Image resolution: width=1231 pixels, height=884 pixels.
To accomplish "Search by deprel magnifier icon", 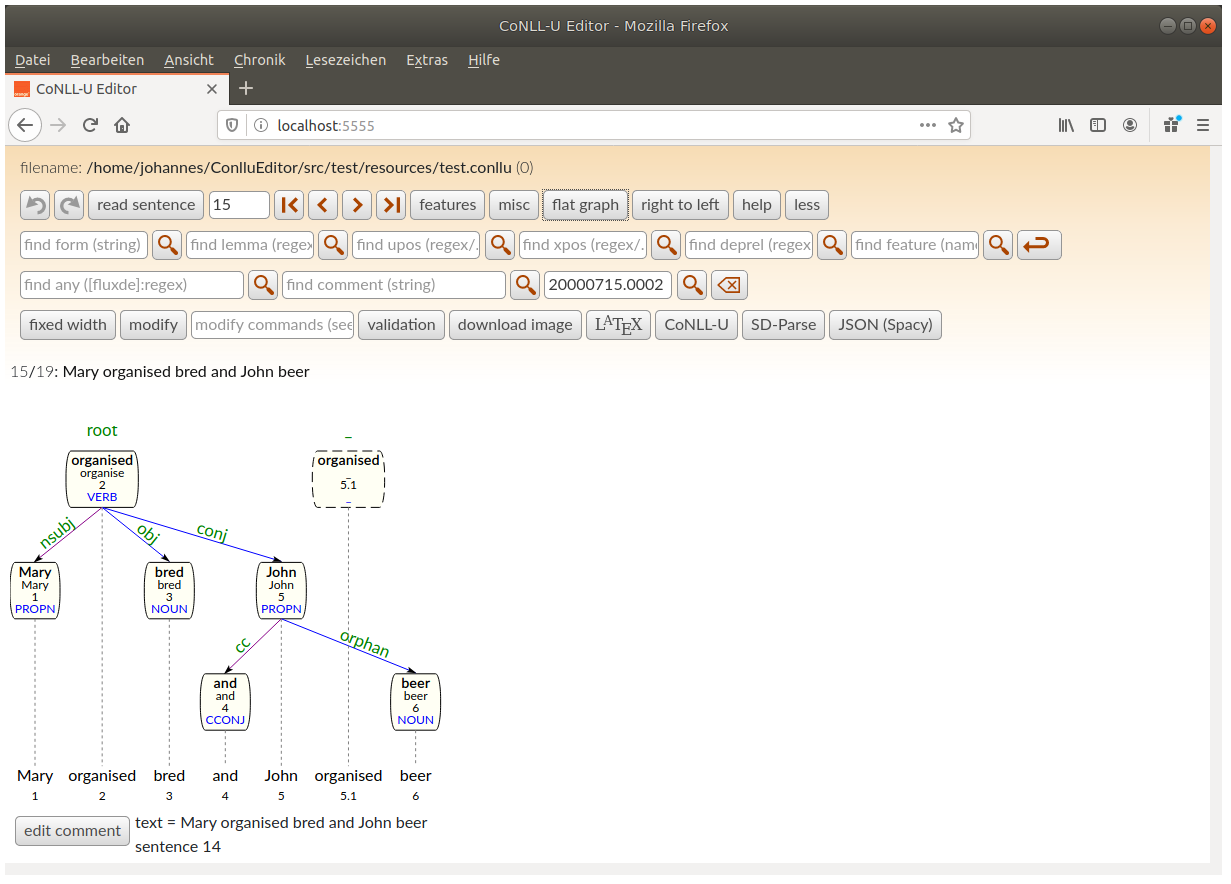I will click(832, 245).
